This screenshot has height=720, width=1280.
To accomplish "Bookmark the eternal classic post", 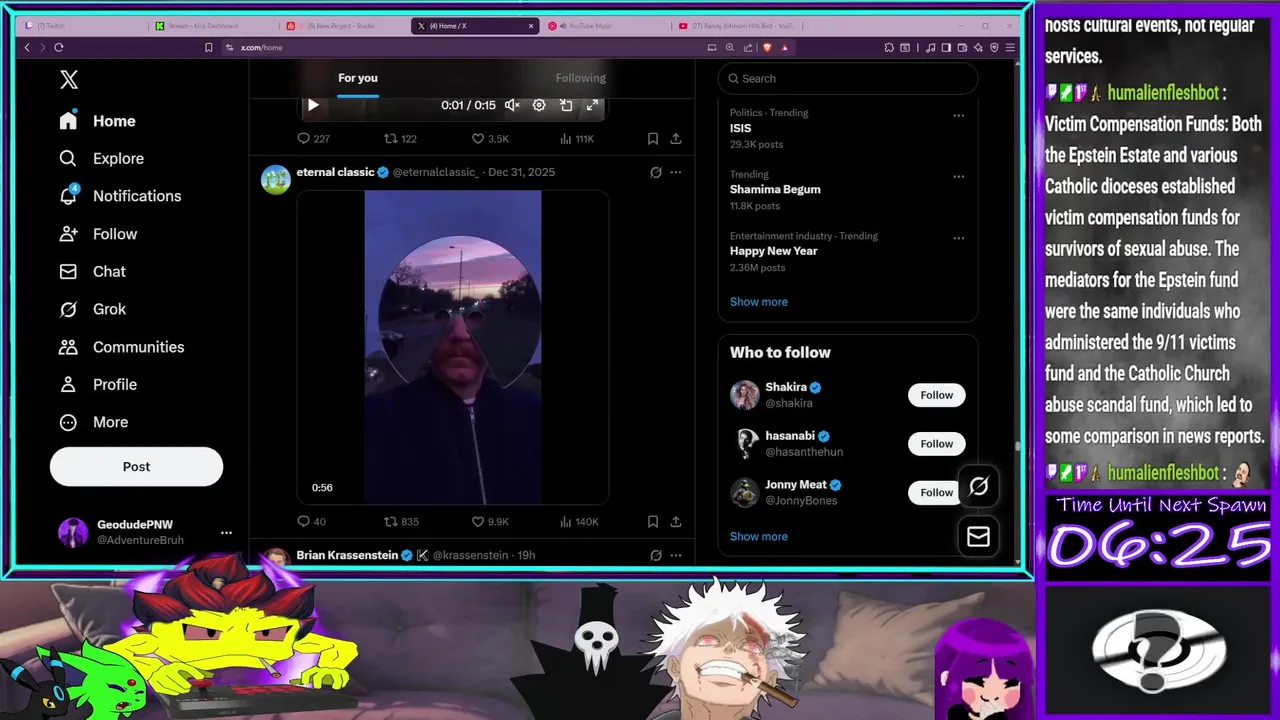I will click(652, 522).
